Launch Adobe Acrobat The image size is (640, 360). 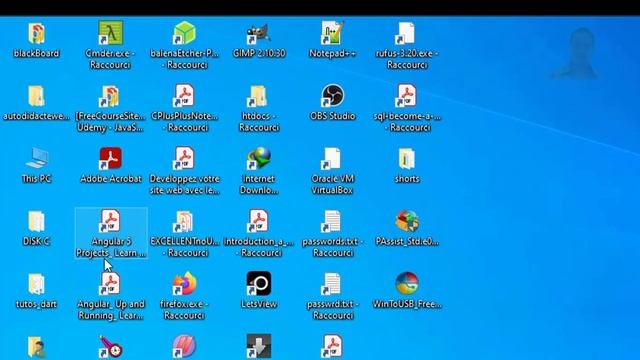(x=110, y=158)
